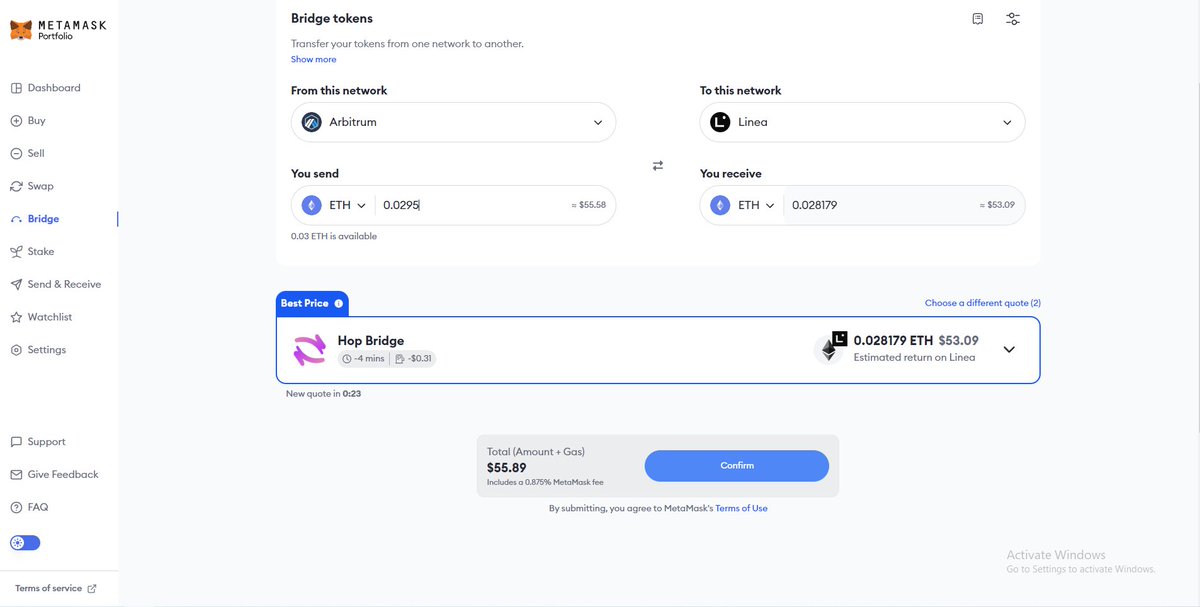Click the "≈ $55.58" send value

pos(588,205)
